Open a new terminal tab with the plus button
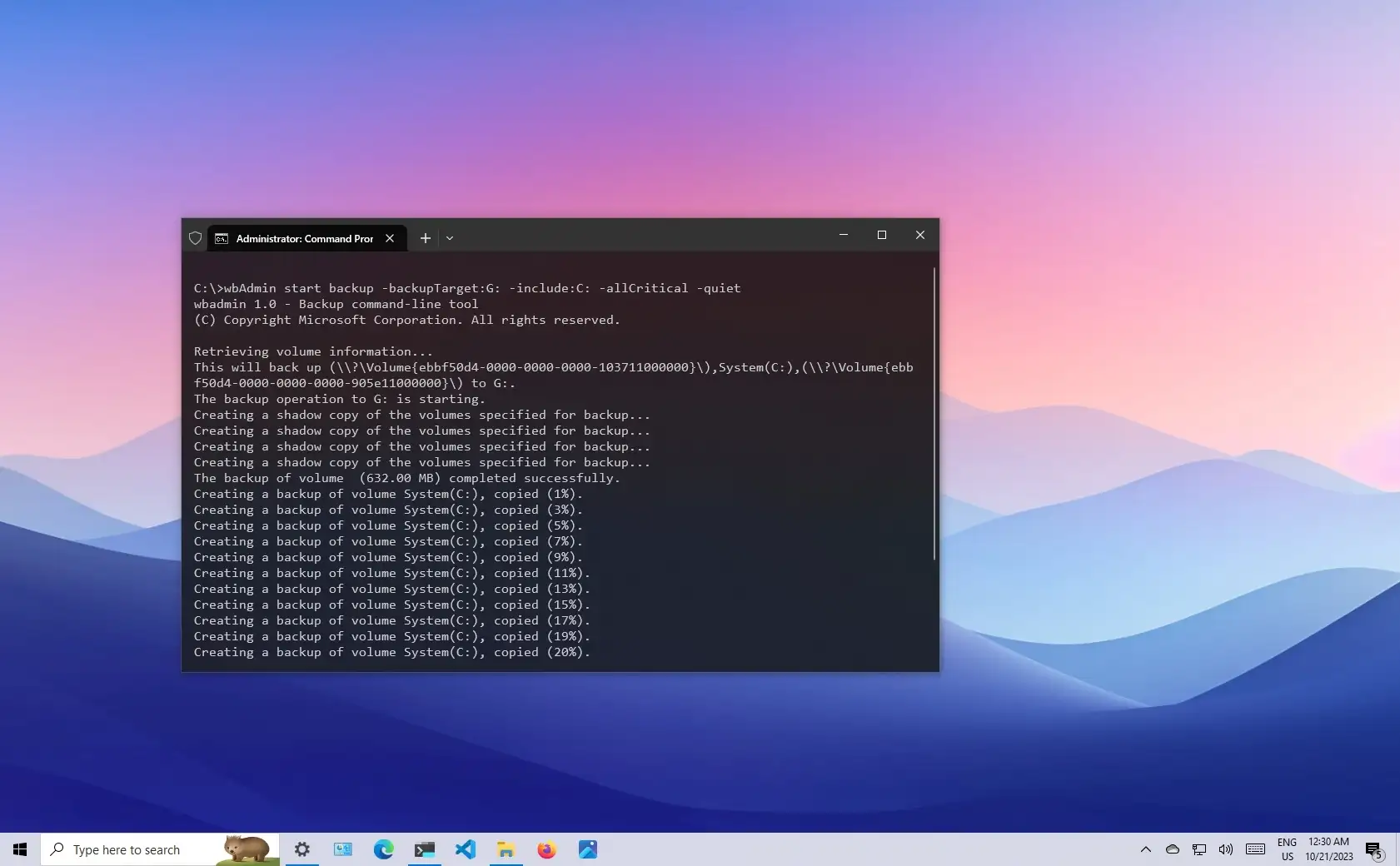Screen dimensions: 1400x866 (425, 238)
